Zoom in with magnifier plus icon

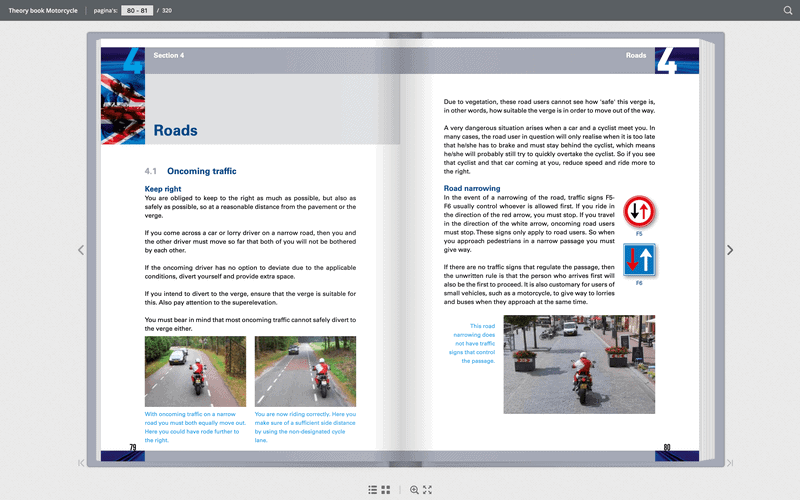tap(414, 490)
